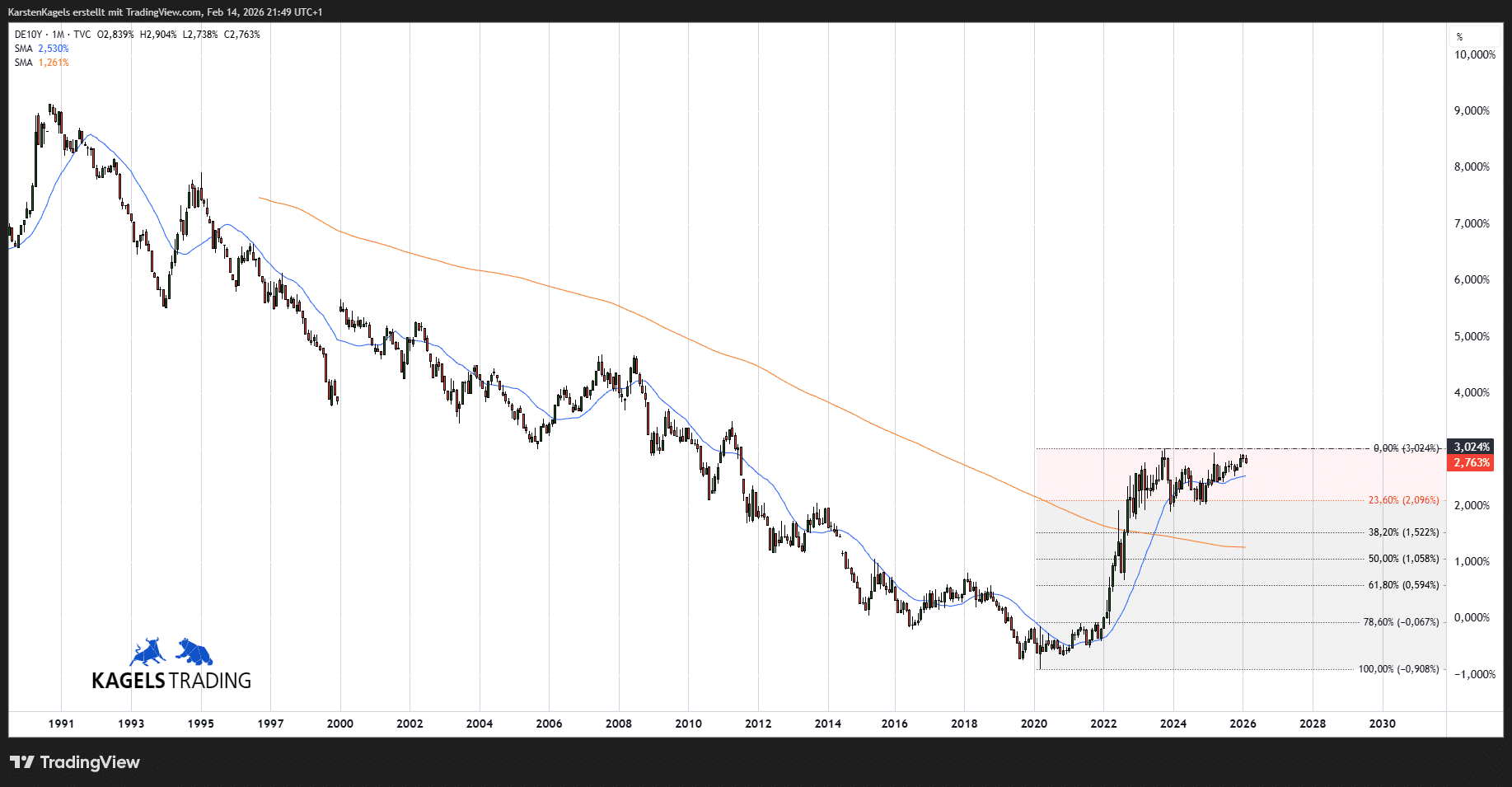
Task: Click the blue bull icon
Action: (x=147, y=652)
